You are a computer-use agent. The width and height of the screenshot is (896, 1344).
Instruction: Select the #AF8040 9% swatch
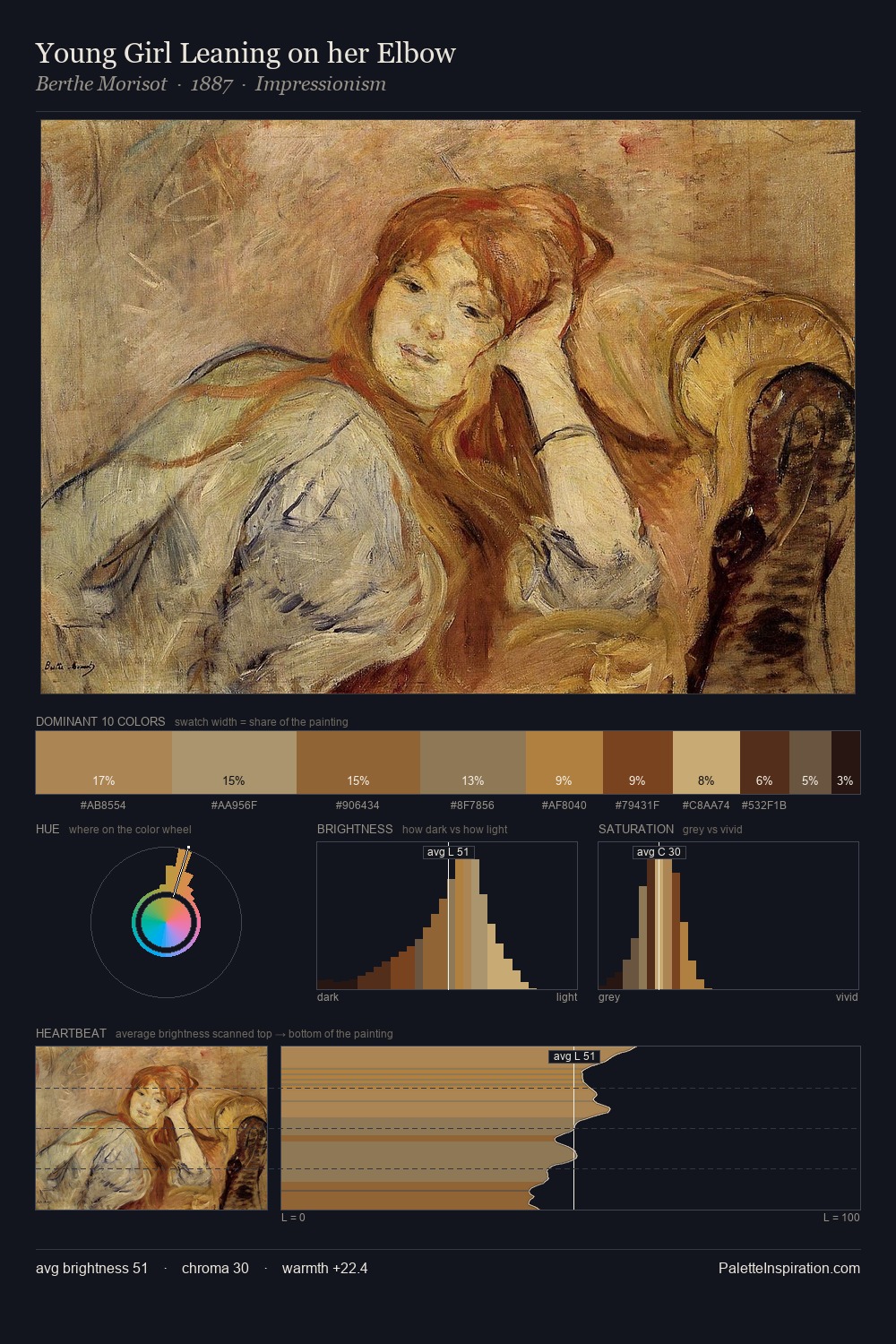click(x=564, y=762)
